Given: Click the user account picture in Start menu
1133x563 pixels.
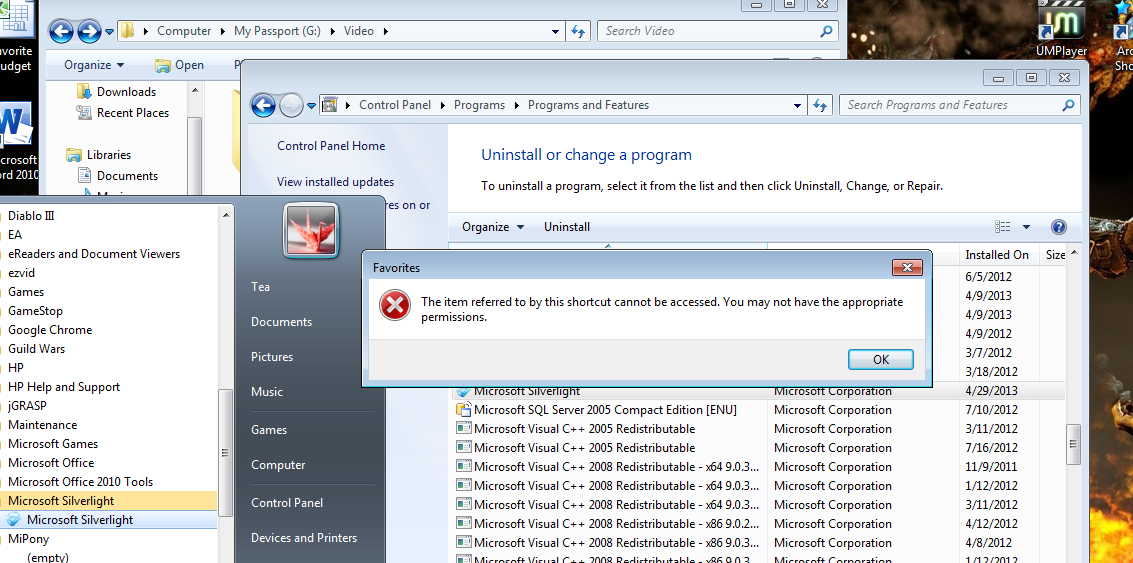Looking at the screenshot, I should click(310, 230).
